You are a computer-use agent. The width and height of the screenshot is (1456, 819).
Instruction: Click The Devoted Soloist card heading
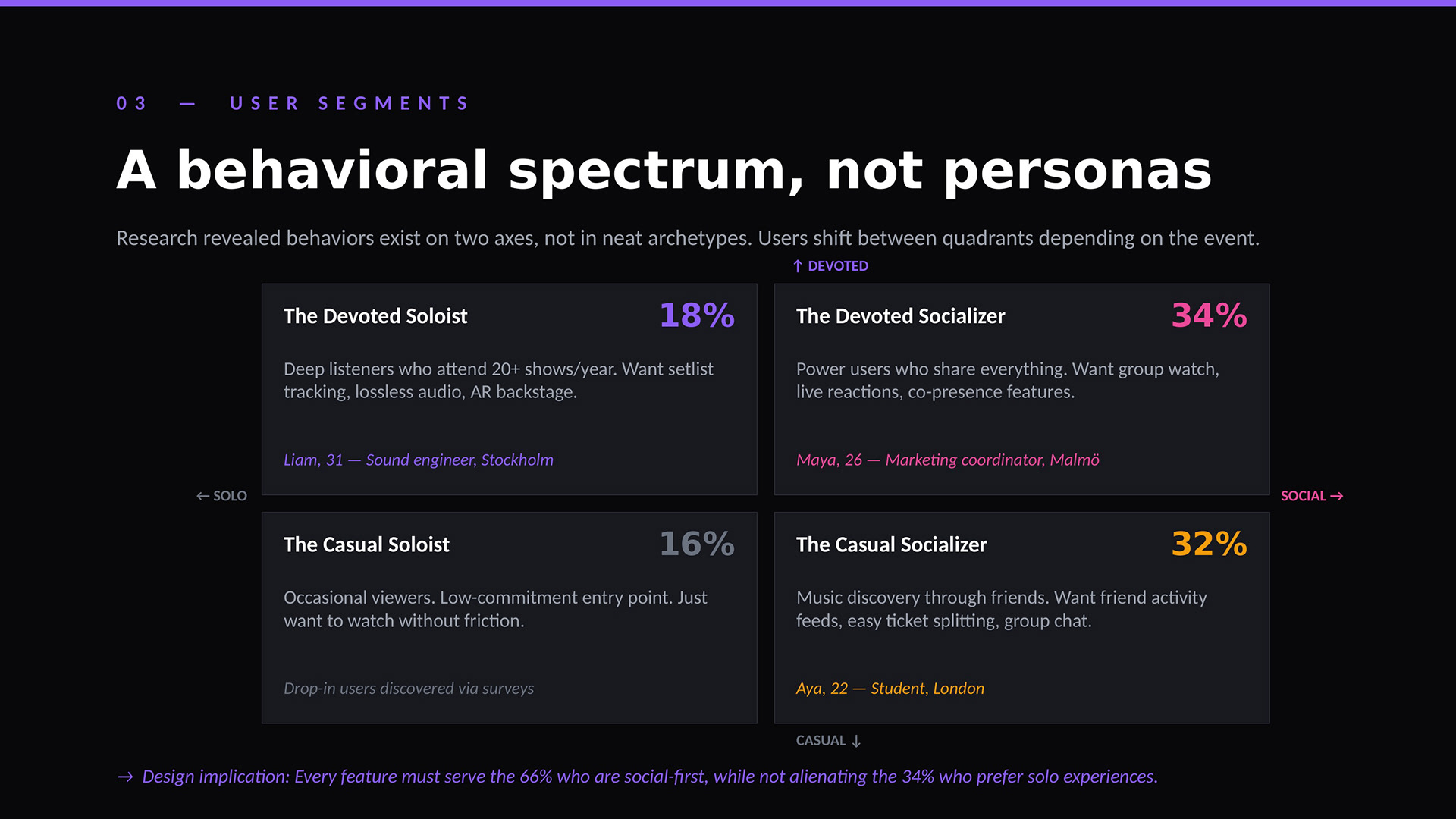(375, 315)
